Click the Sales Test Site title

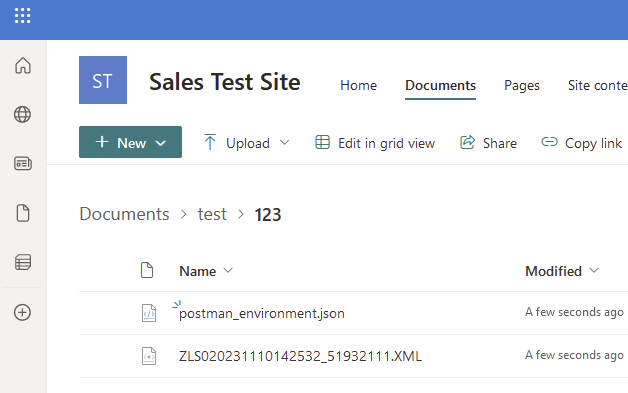click(x=225, y=82)
